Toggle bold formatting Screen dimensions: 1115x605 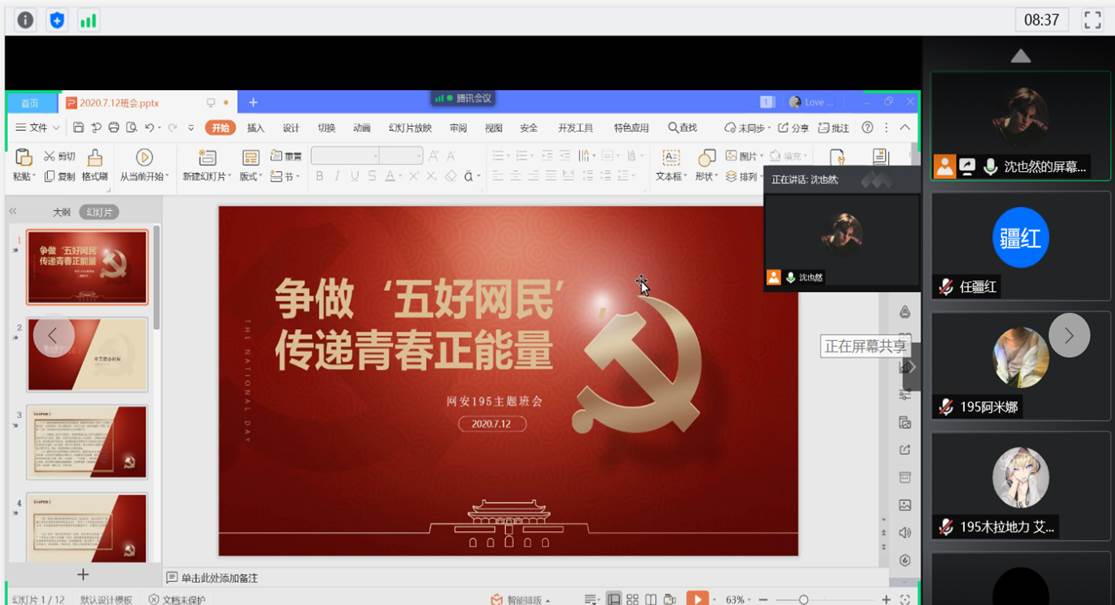318,174
